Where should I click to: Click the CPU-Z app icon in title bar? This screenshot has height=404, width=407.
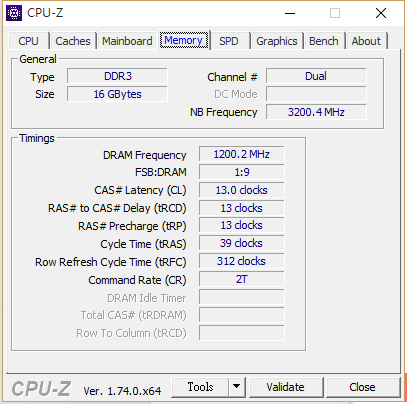(x=14, y=13)
